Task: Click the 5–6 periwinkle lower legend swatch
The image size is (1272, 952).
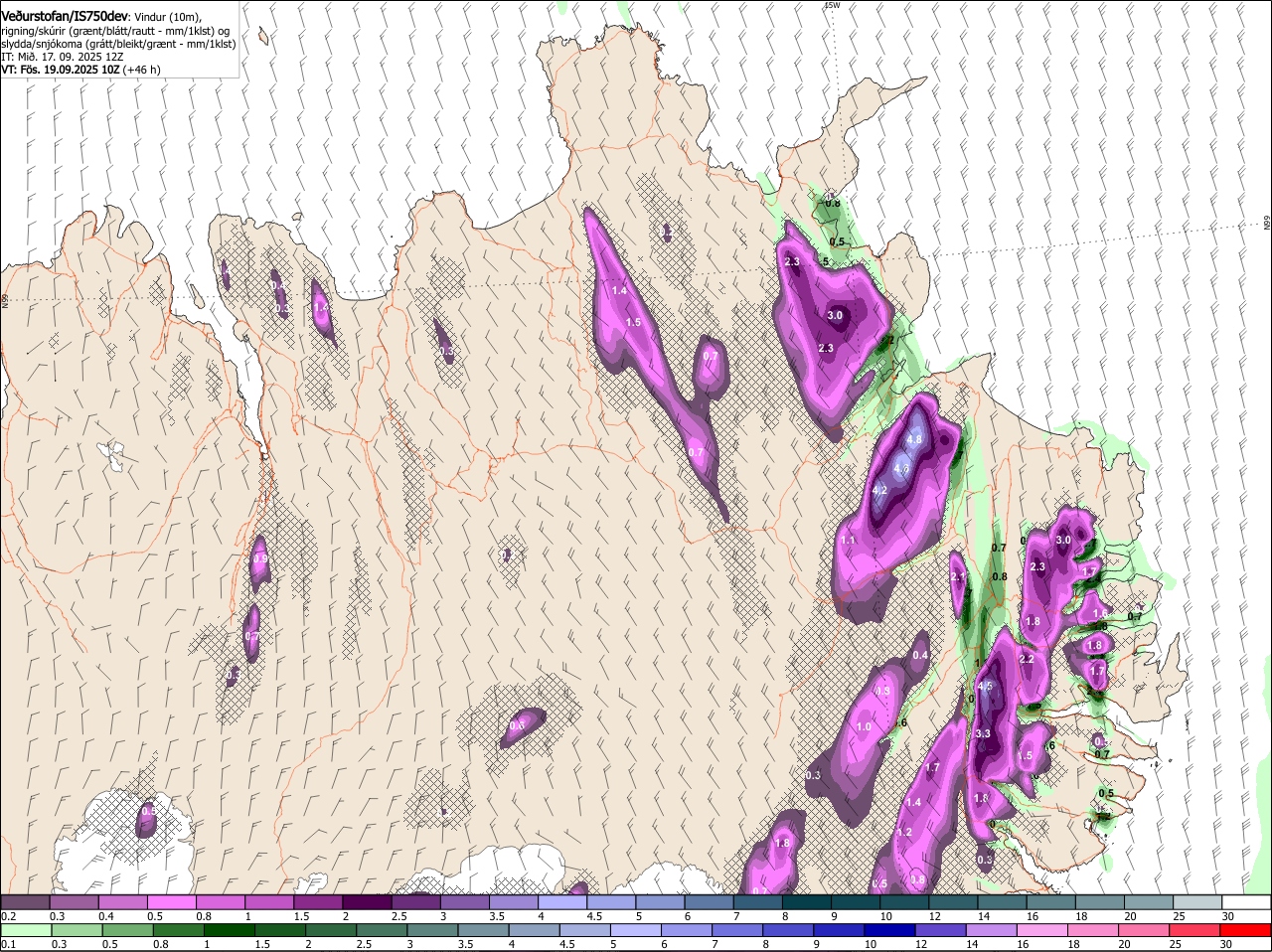Action: (636, 930)
